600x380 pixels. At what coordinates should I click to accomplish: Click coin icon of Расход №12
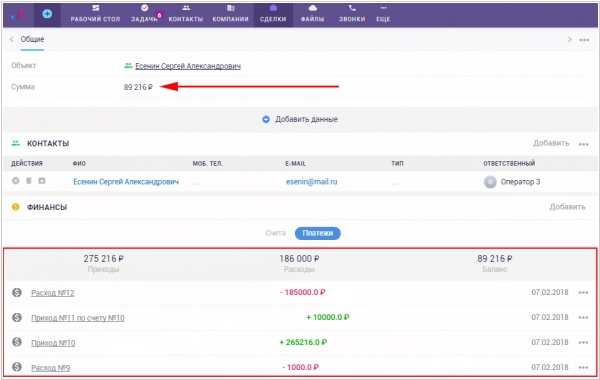(17, 292)
